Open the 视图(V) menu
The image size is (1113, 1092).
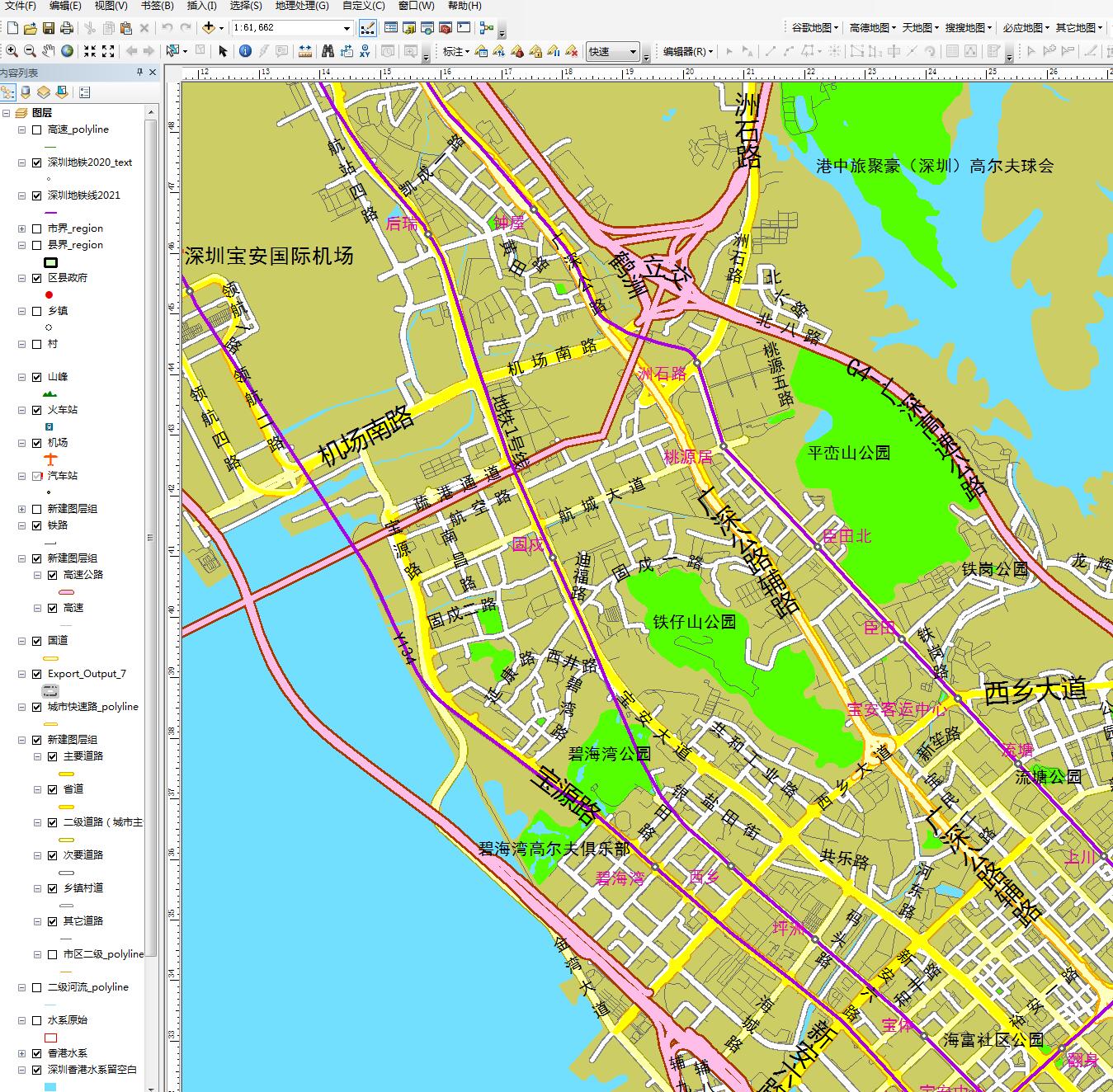coord(111,6)
